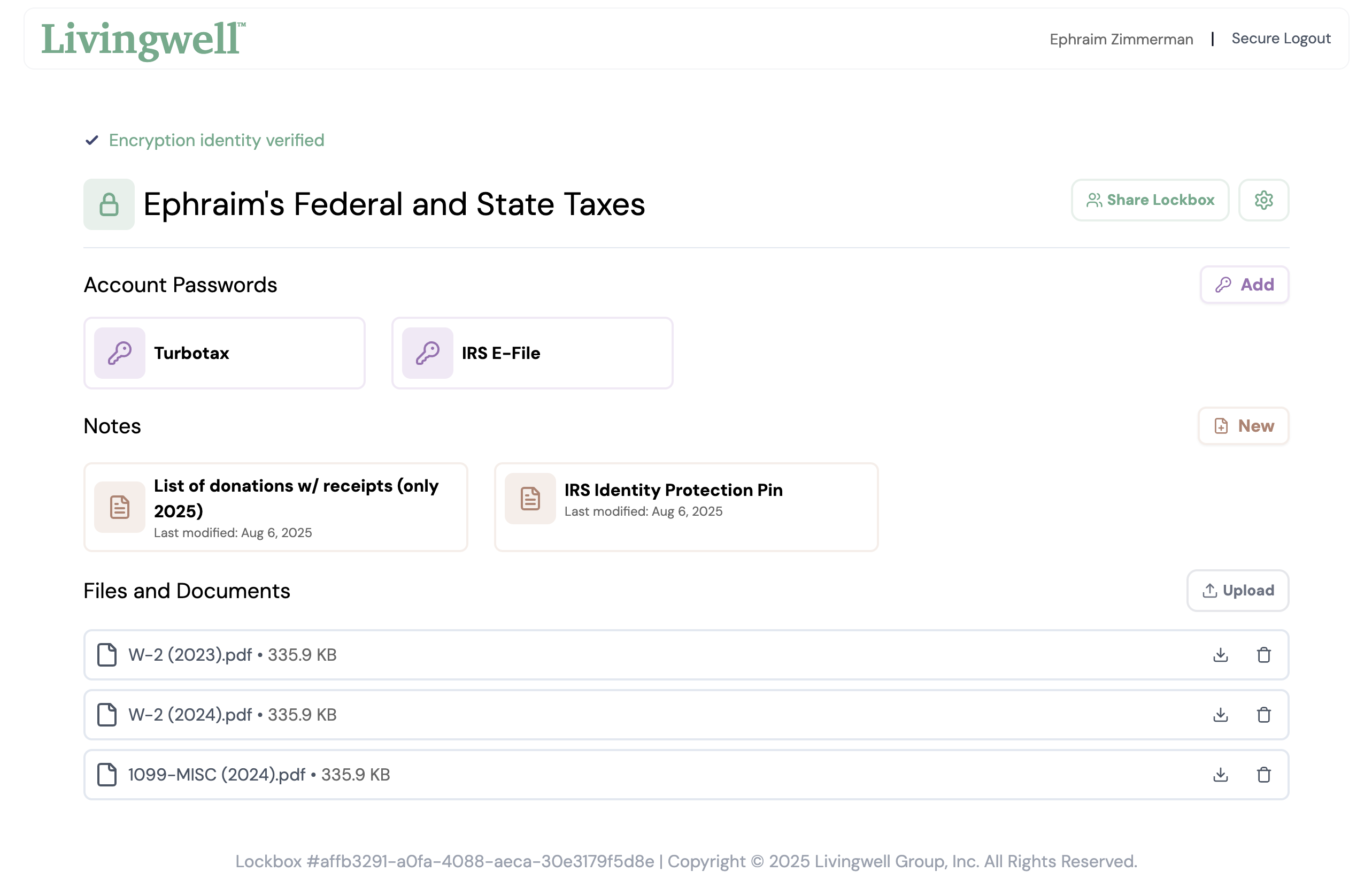
Task: Open the IRS E-File password entry
Action: coord(530,353)
